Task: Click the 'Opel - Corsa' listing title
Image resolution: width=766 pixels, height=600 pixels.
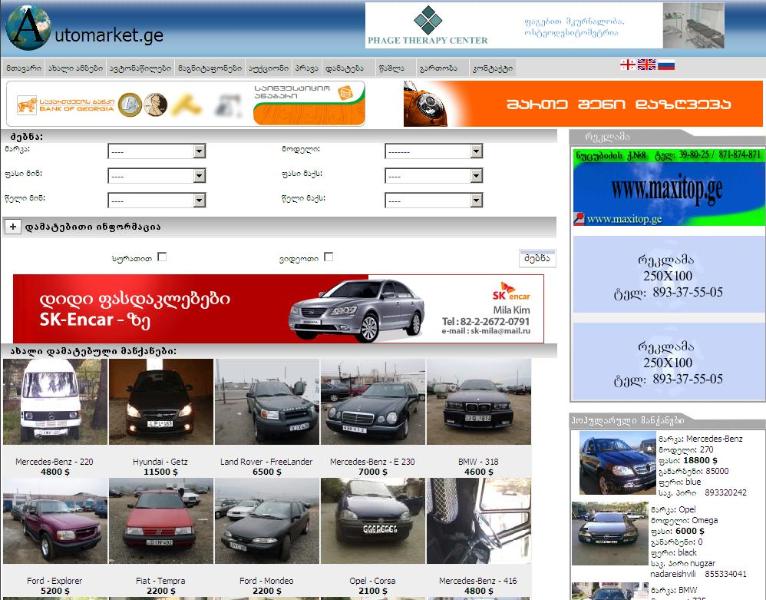Action: (x=372, y=581)
